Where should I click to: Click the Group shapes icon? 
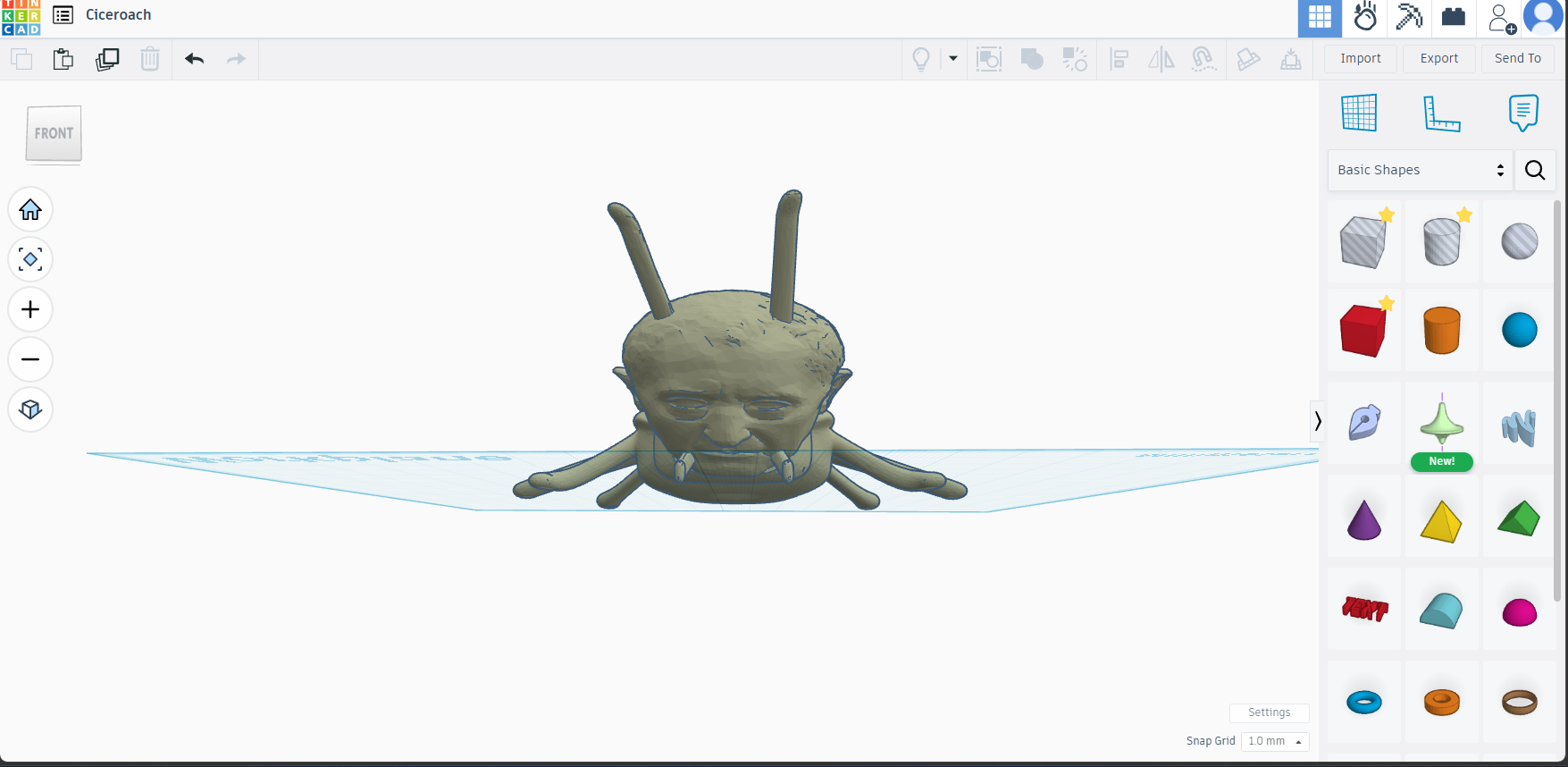(x=989, y=59)
